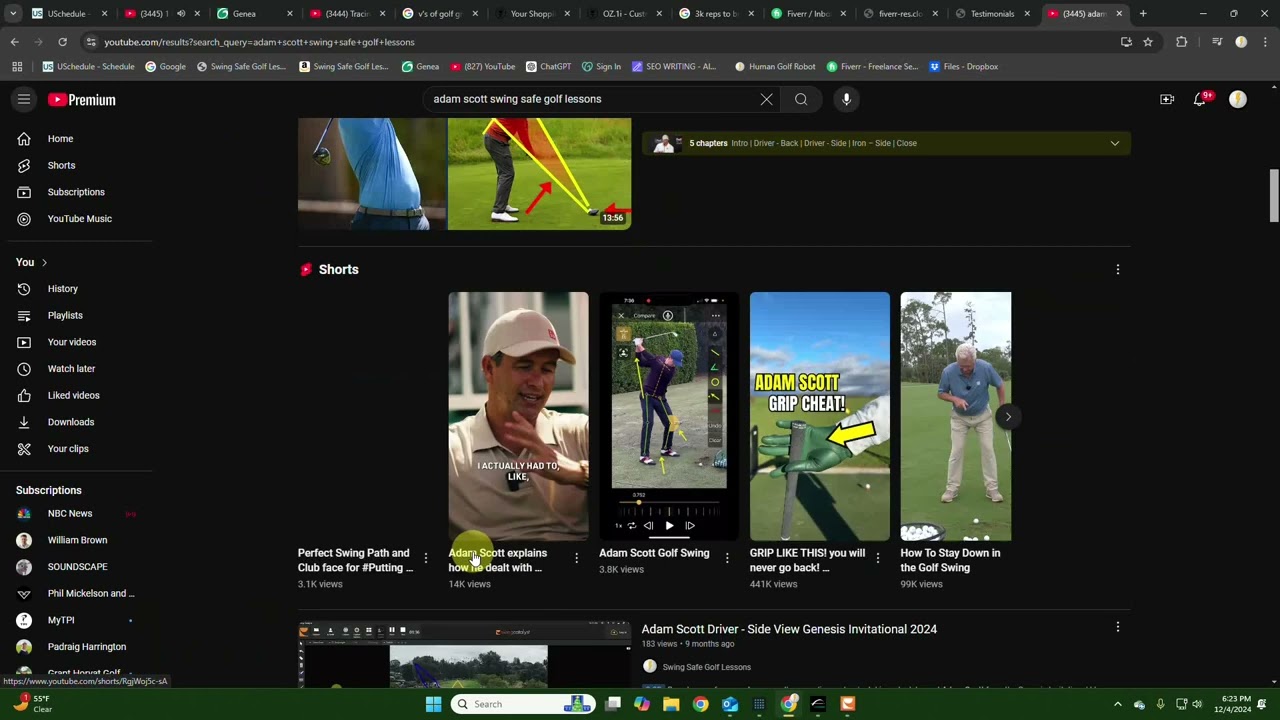Open menu for Adam Scott Golf Swing short
Screen dimensions: 1280x720
click(727, 558)
